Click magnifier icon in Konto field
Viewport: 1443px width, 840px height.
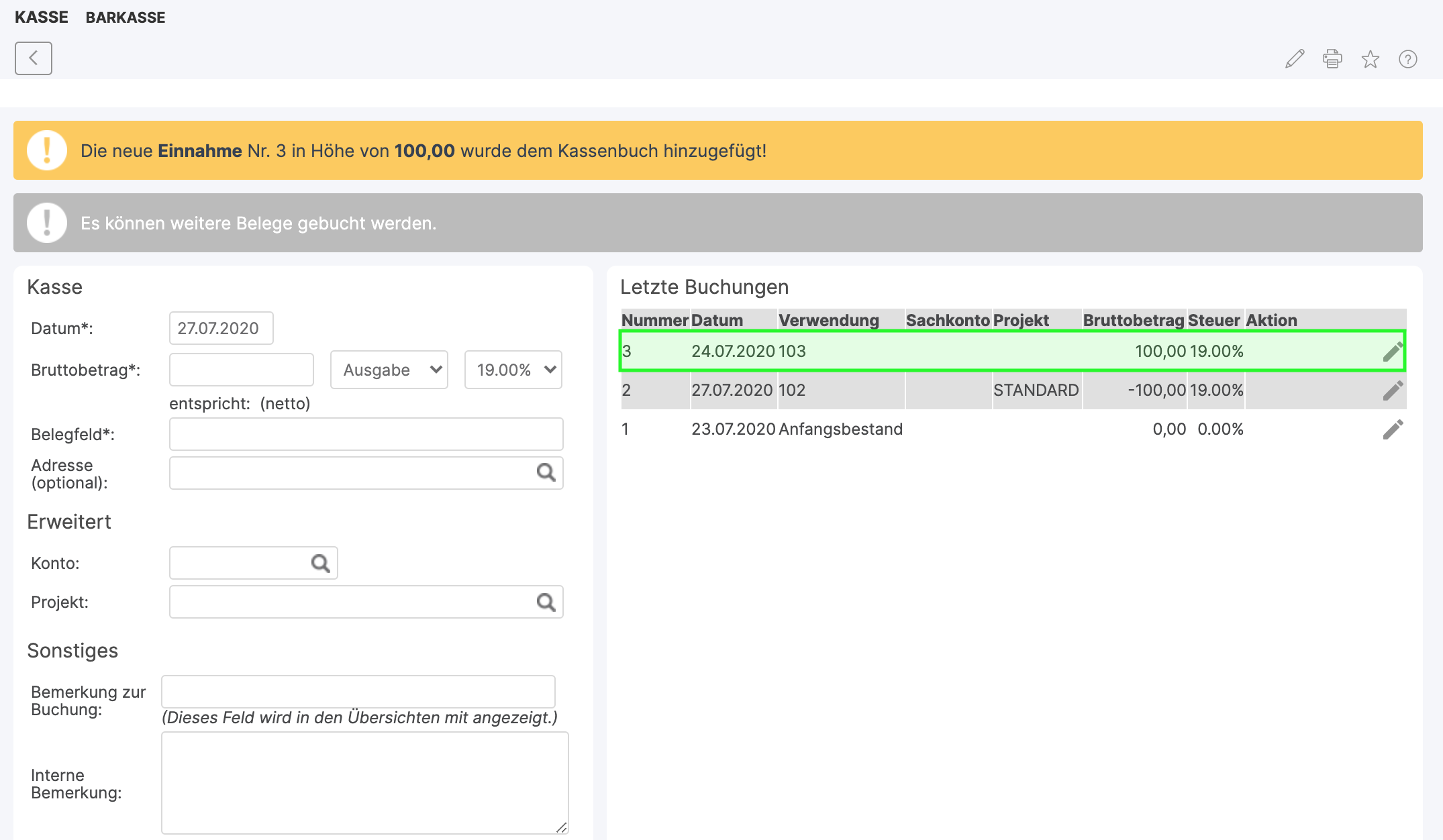pyautogui.click(x=320, y=563)
